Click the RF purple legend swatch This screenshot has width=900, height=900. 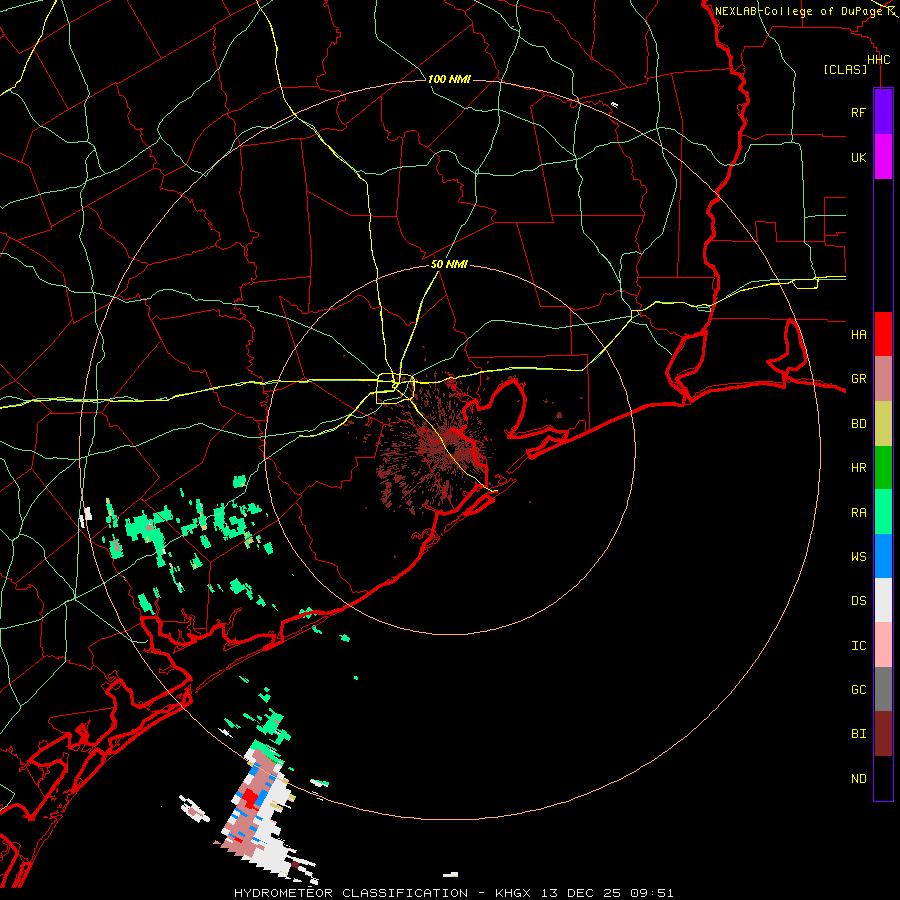883,112
